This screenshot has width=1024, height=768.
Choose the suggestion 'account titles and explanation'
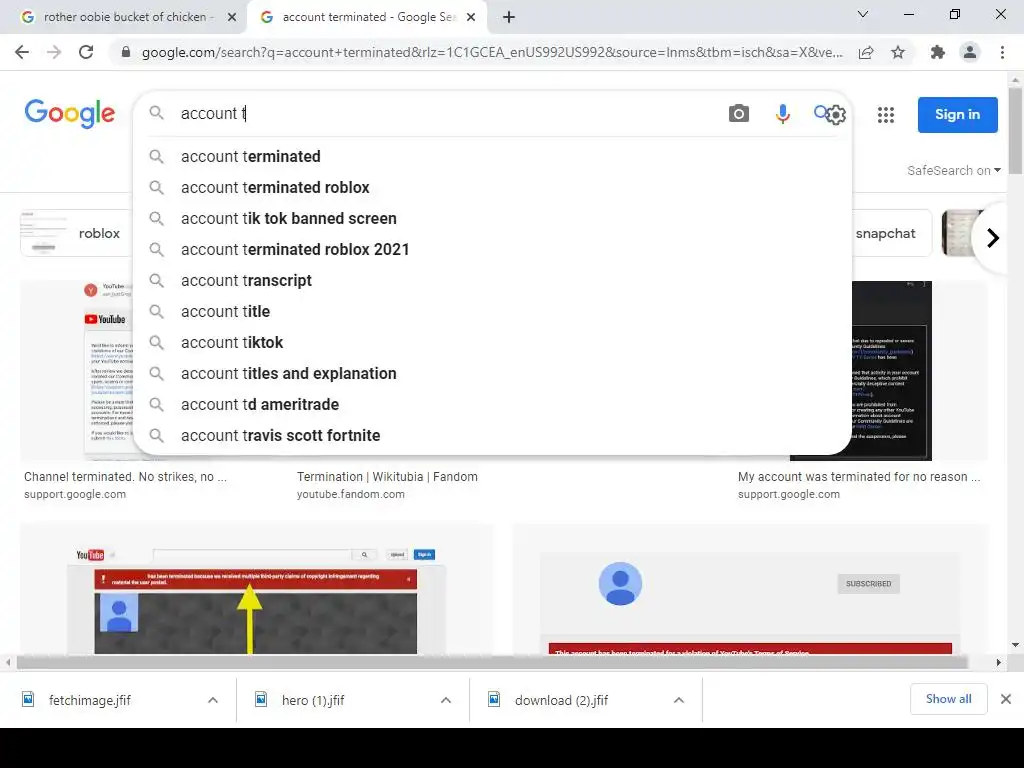(x=492, y=374)
